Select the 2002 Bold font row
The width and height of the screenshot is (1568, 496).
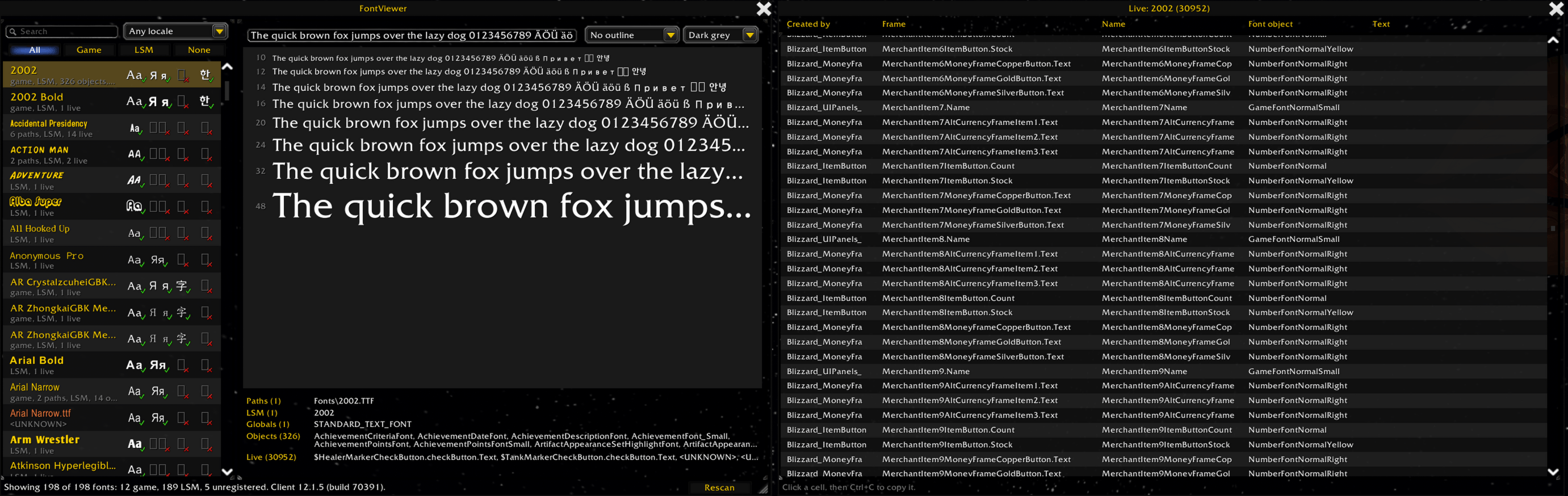tap(112, 102)
